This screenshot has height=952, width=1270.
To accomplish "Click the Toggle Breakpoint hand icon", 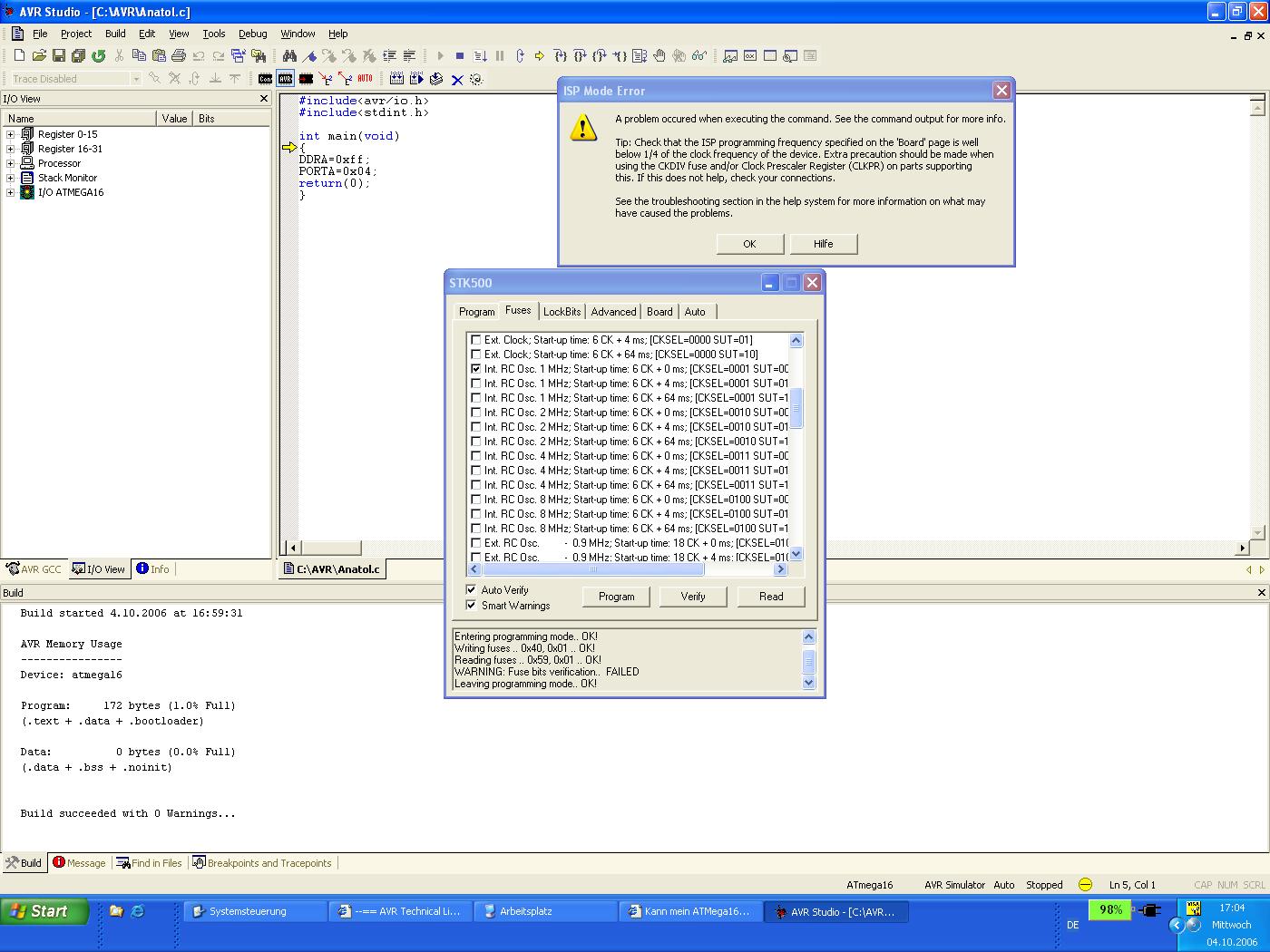I will [x=659, y=55].
